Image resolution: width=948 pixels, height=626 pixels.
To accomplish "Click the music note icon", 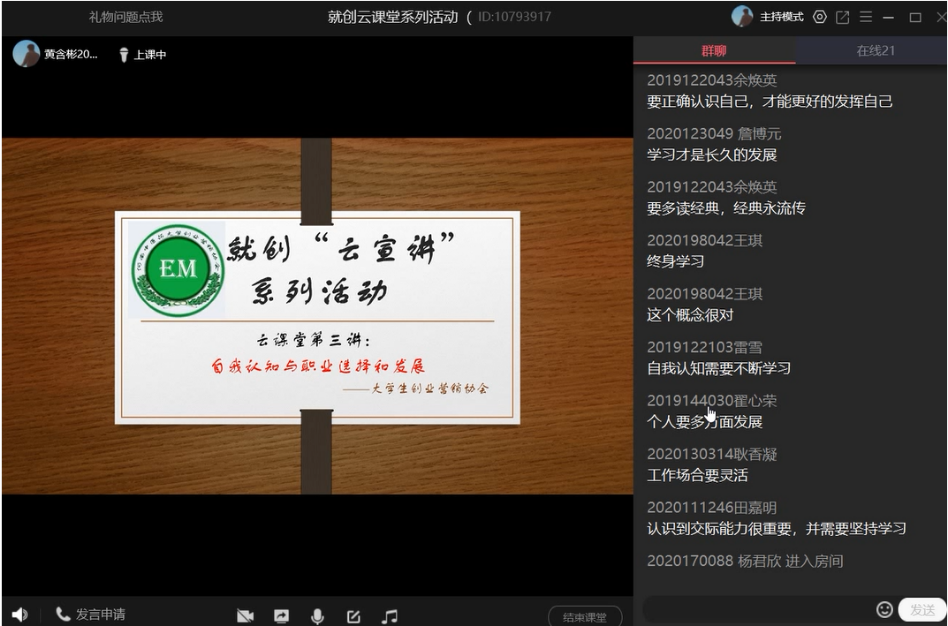I will pyautogui.click(x=390, y=616).
